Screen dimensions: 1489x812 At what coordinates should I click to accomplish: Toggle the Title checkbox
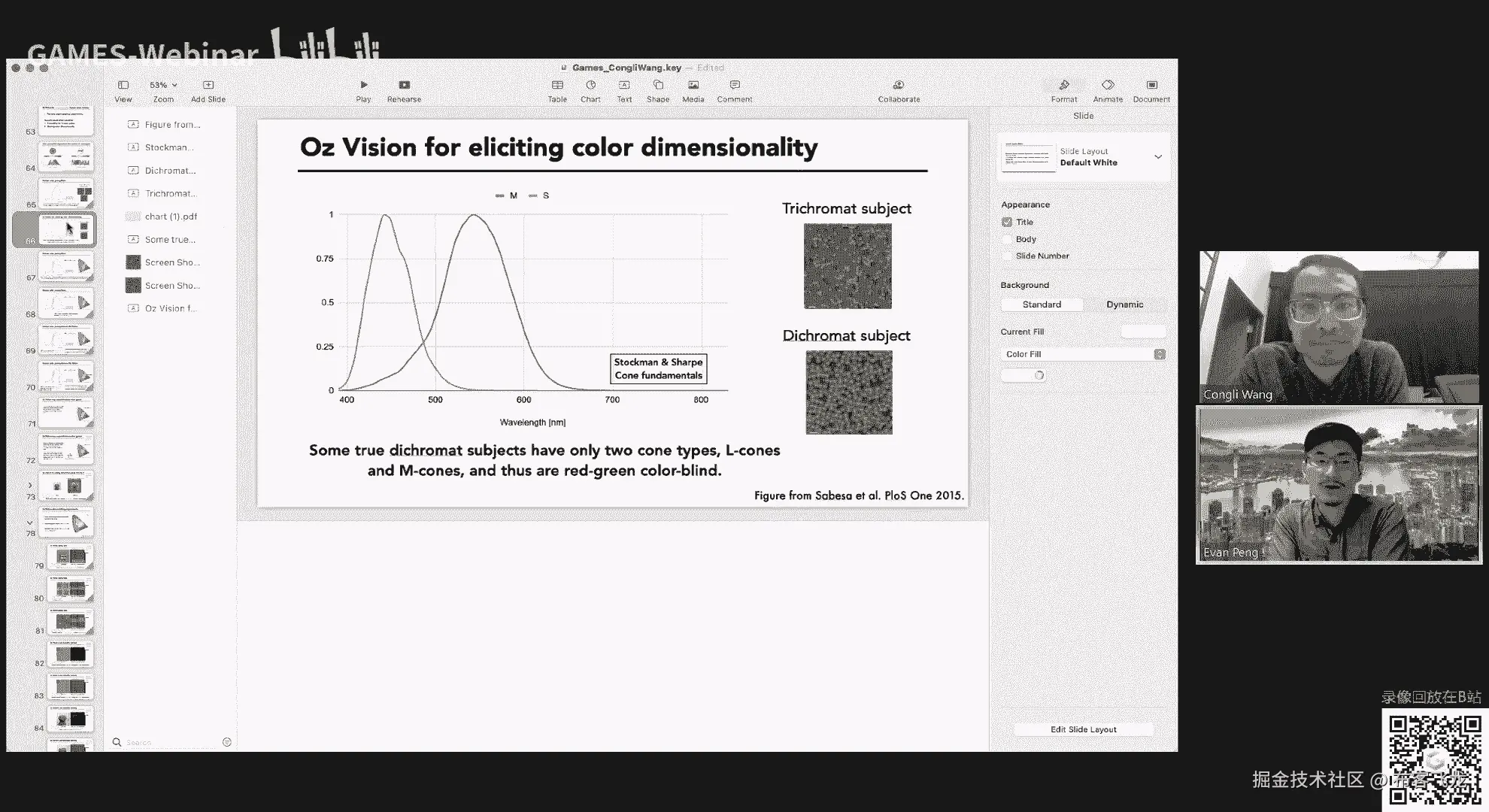click(x=1007, y=222)
